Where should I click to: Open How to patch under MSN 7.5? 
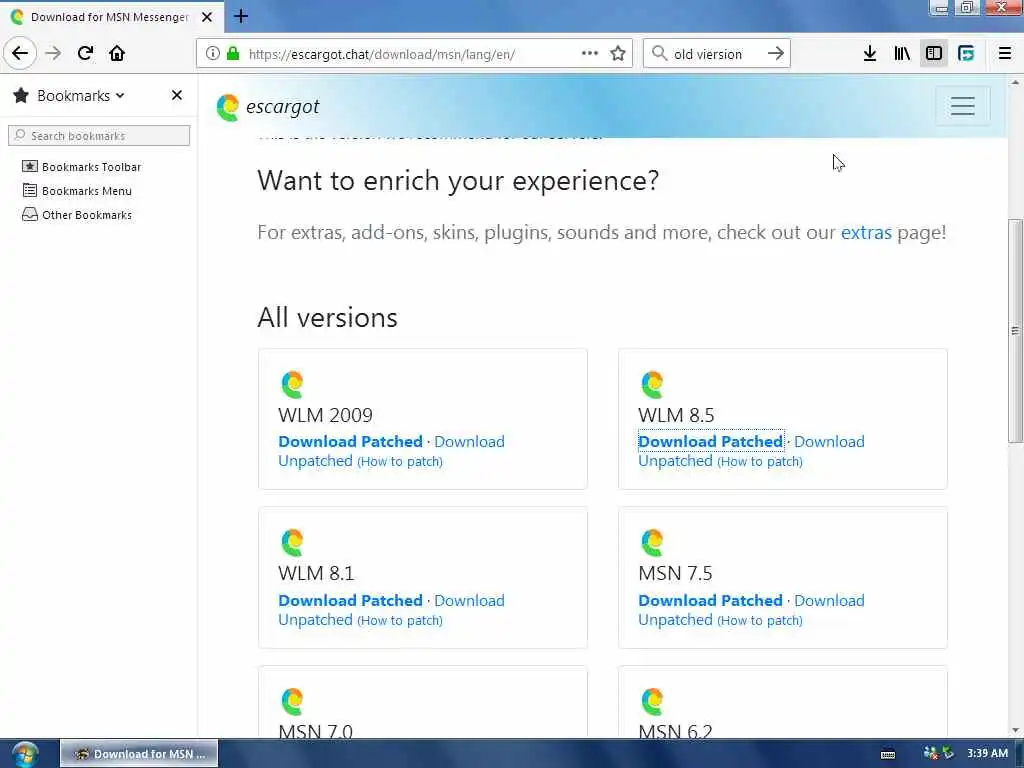click(x=760, y=620)
